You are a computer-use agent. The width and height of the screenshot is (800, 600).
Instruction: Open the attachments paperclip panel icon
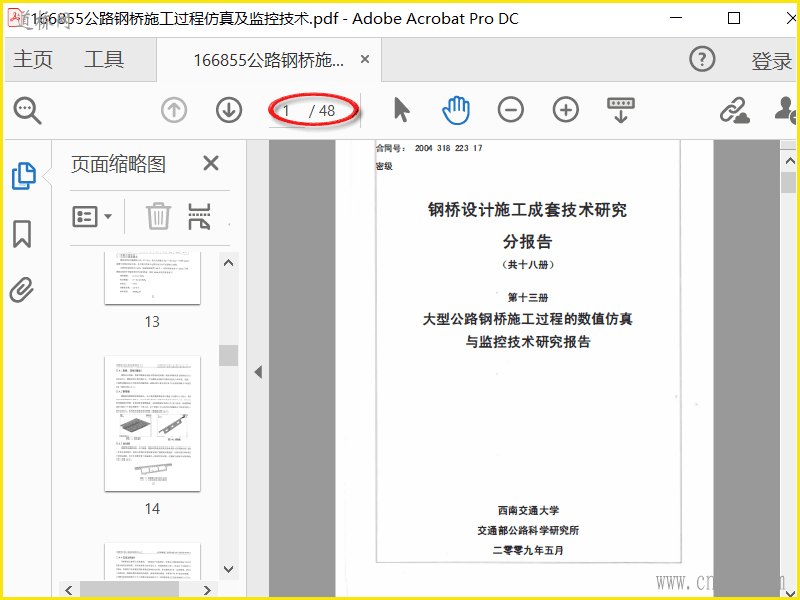click(22, 290)
